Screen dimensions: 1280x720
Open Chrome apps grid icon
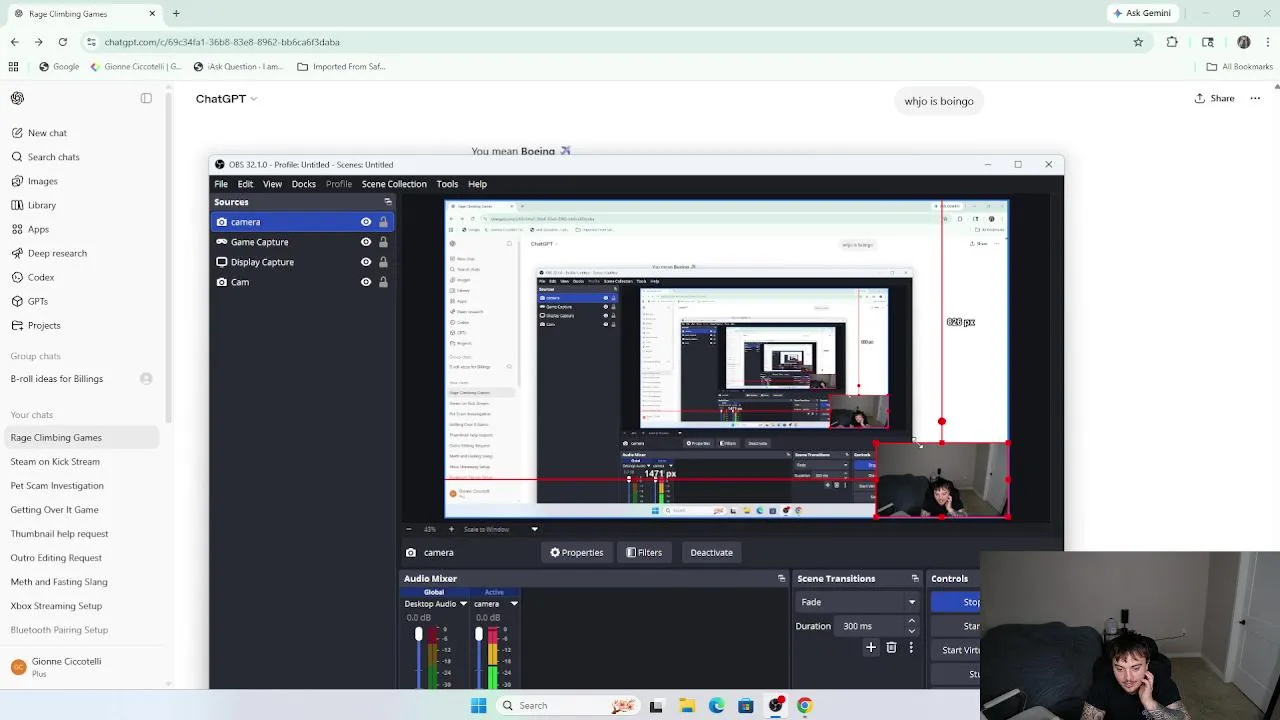pyautogui.click(x=13, y=67)
